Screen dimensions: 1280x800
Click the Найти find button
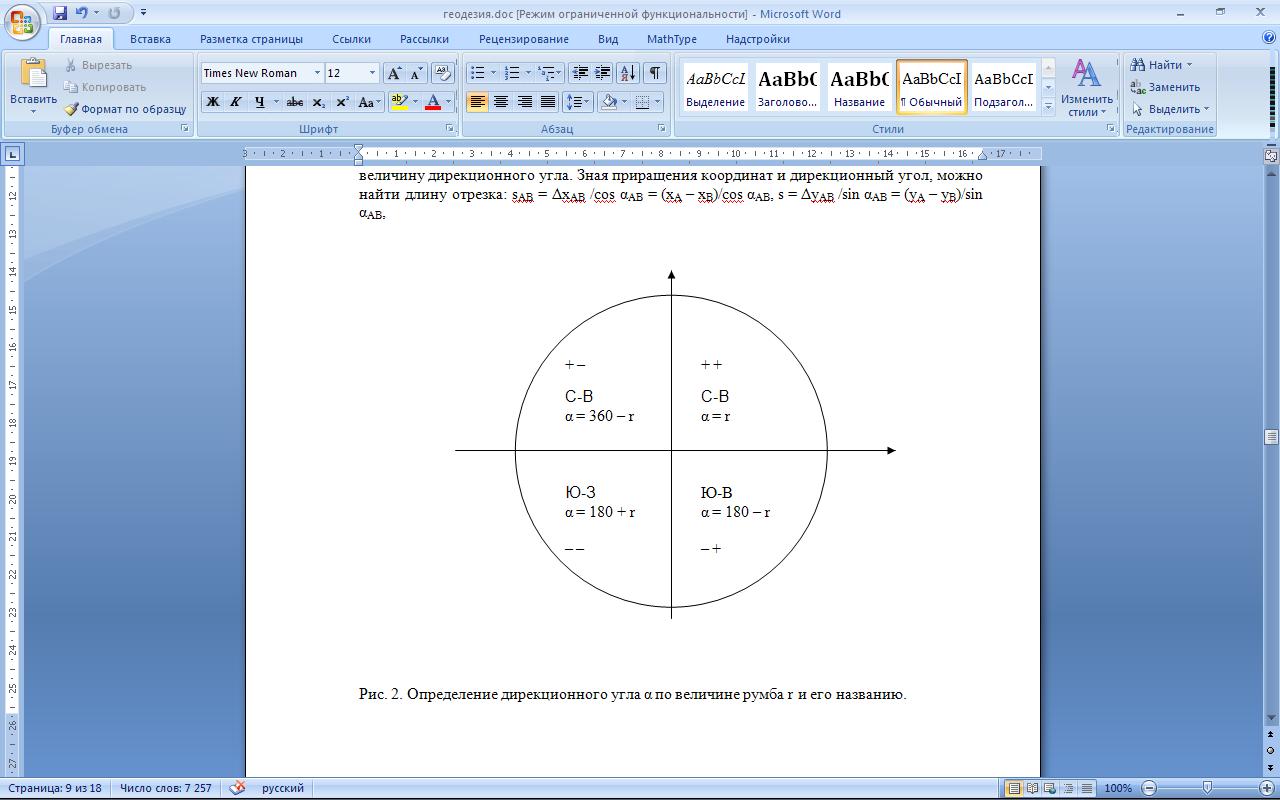click(1161, 65)
